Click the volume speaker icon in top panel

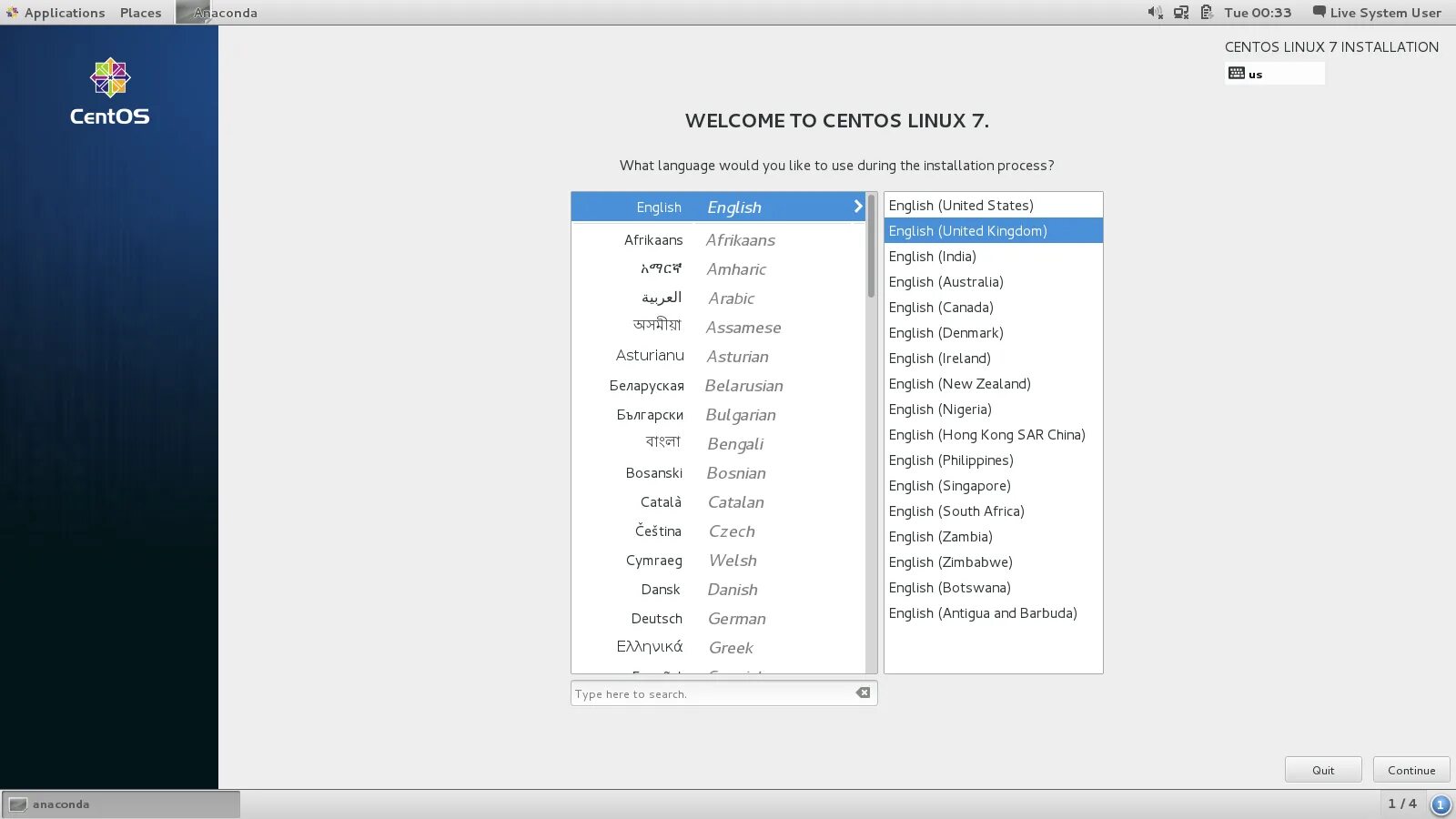click(x=1155, y=13)
